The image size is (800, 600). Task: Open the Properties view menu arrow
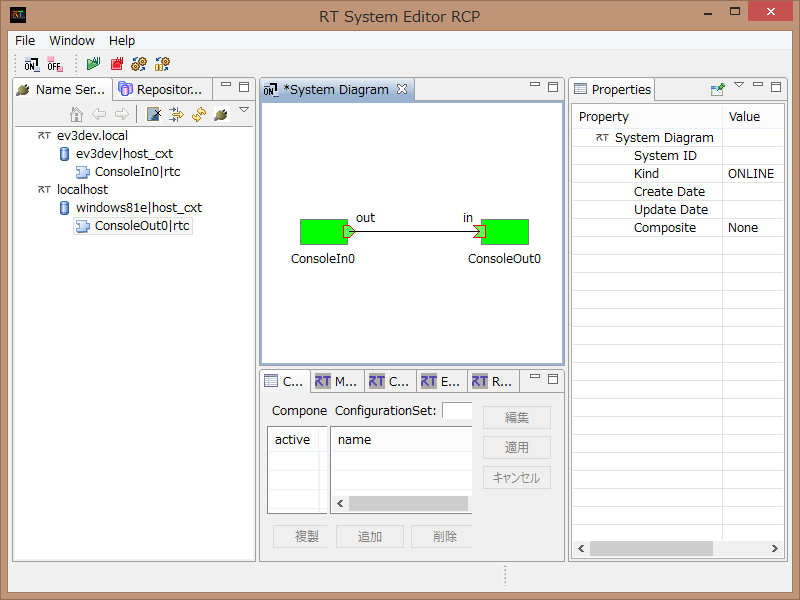pos(739,86)
